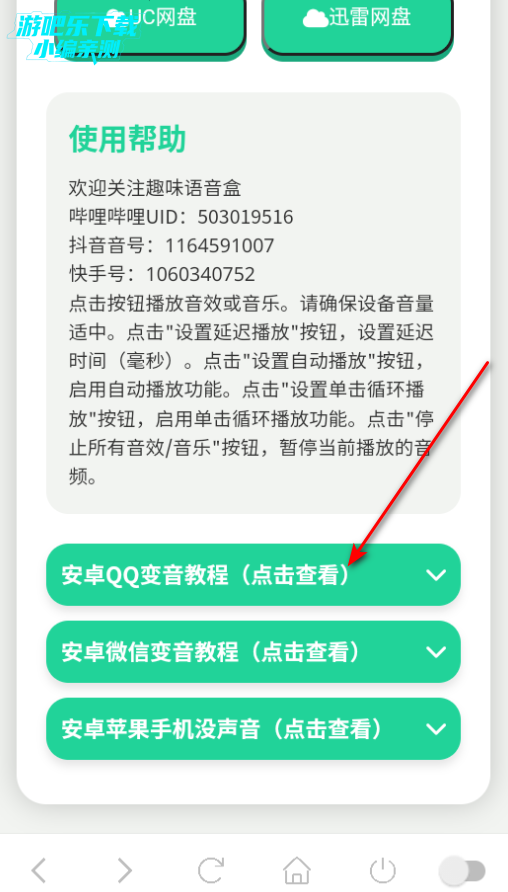Click the 哔哩哔哩UID 503019516 text
The height and width of the screenshot is (892, 508).
pos(181,217)
